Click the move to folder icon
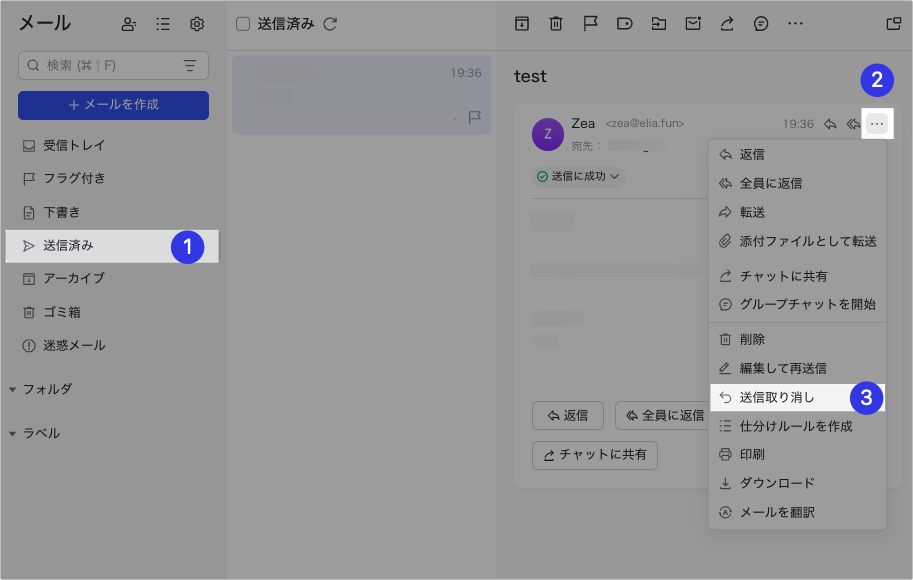The image size is (913, 580). pos(658,24)
